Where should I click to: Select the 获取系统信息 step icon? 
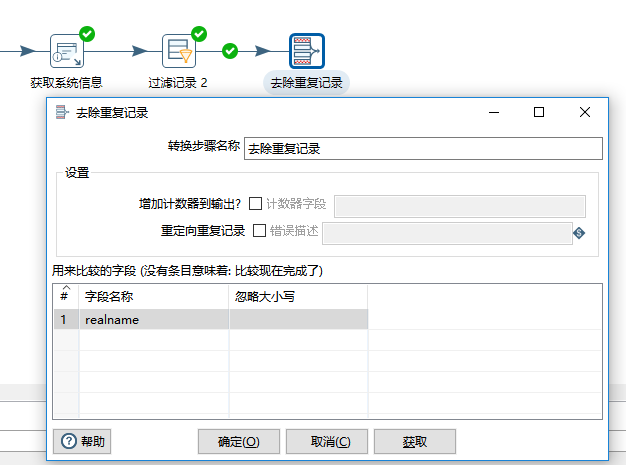[67, 51]
